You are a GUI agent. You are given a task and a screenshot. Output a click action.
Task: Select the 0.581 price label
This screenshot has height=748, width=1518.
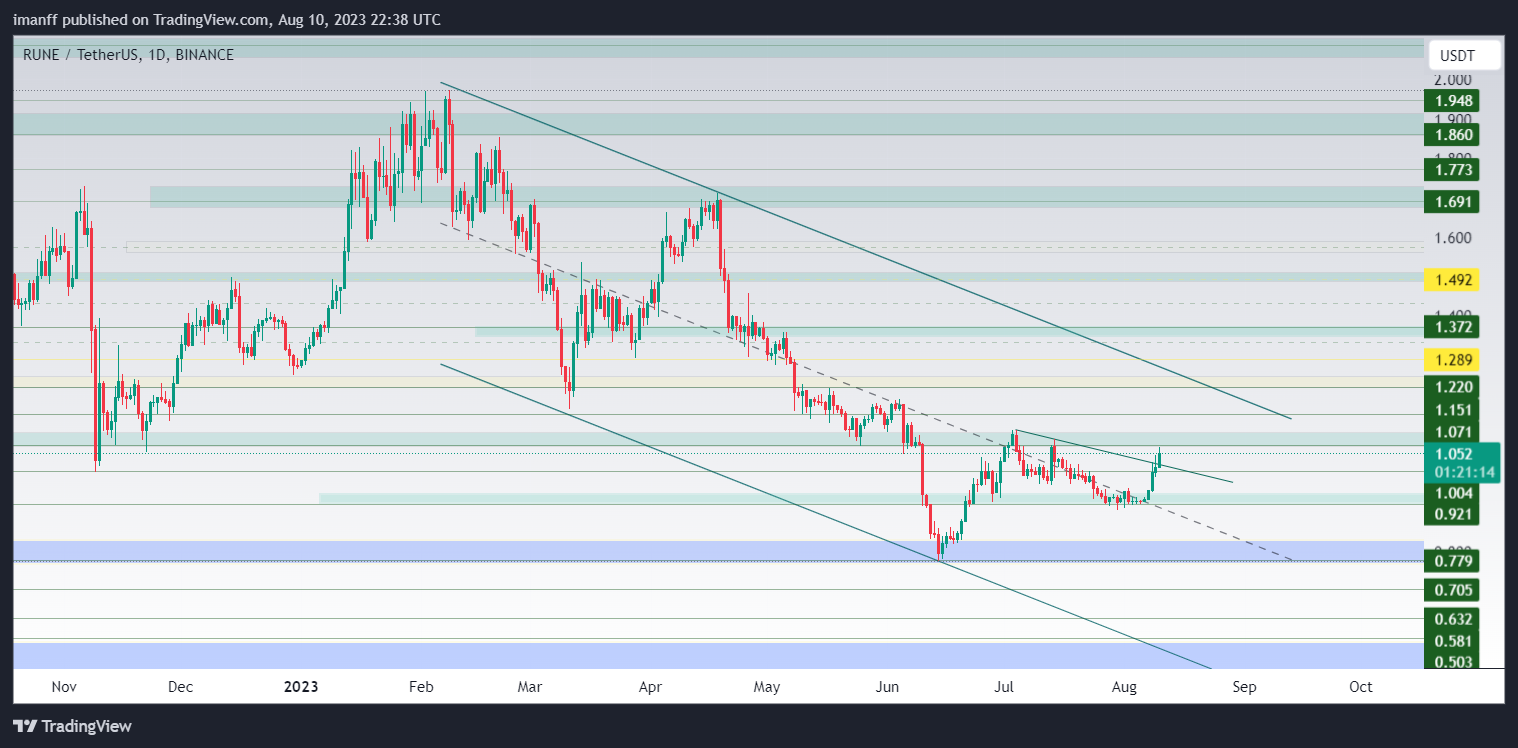pyautogui.click(x=1451, y=641)
